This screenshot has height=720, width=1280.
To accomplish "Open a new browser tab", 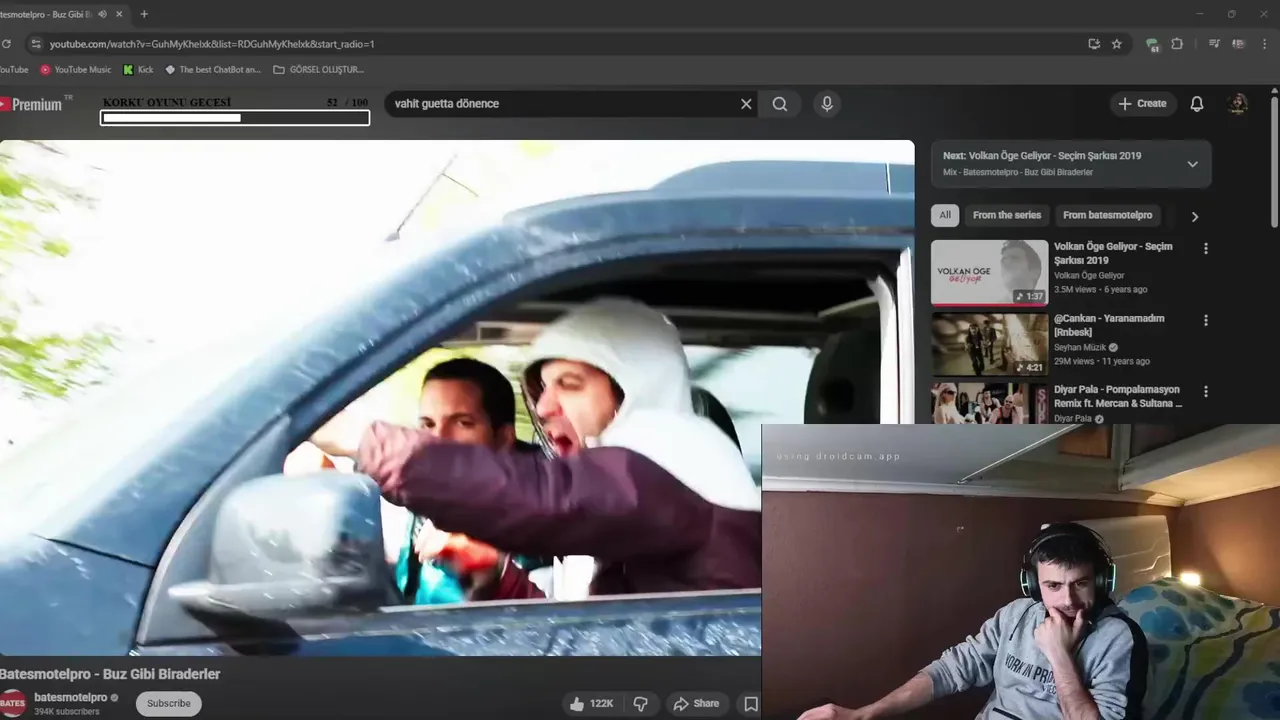I will point(144,14).
